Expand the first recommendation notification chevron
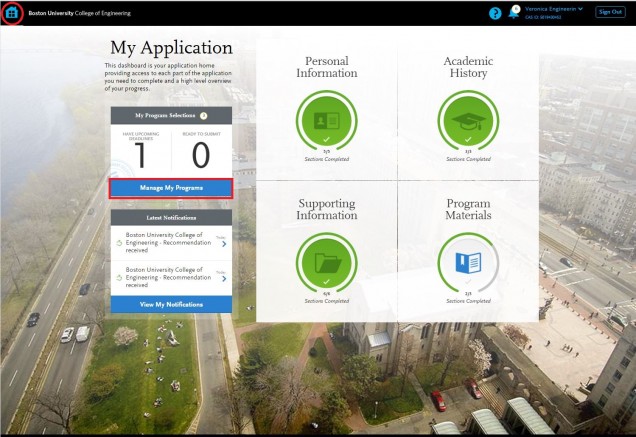636x437 pixels. point(224,242)
